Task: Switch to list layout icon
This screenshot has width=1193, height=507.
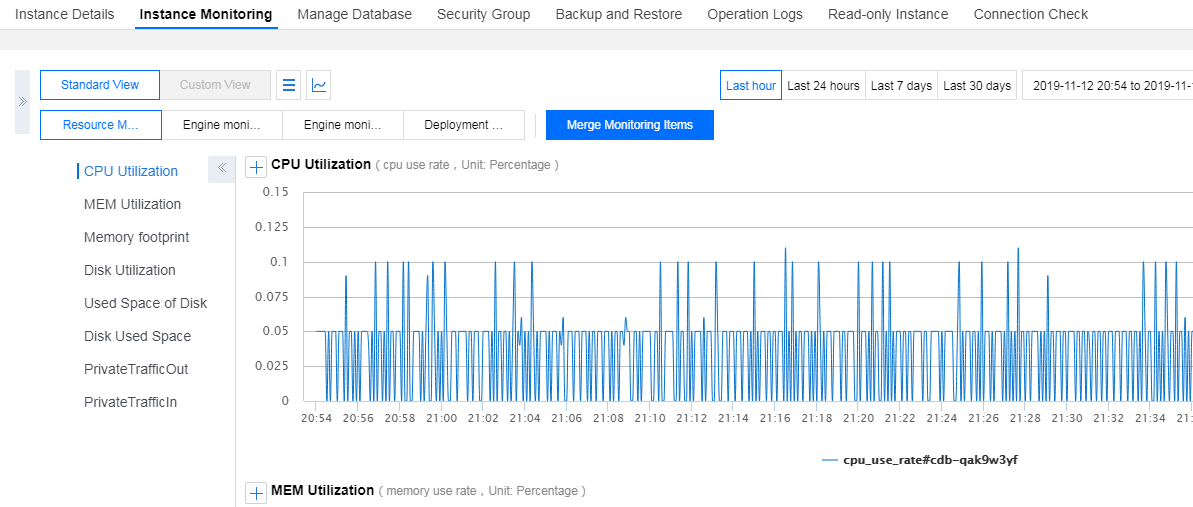Action: pos(289,85)
